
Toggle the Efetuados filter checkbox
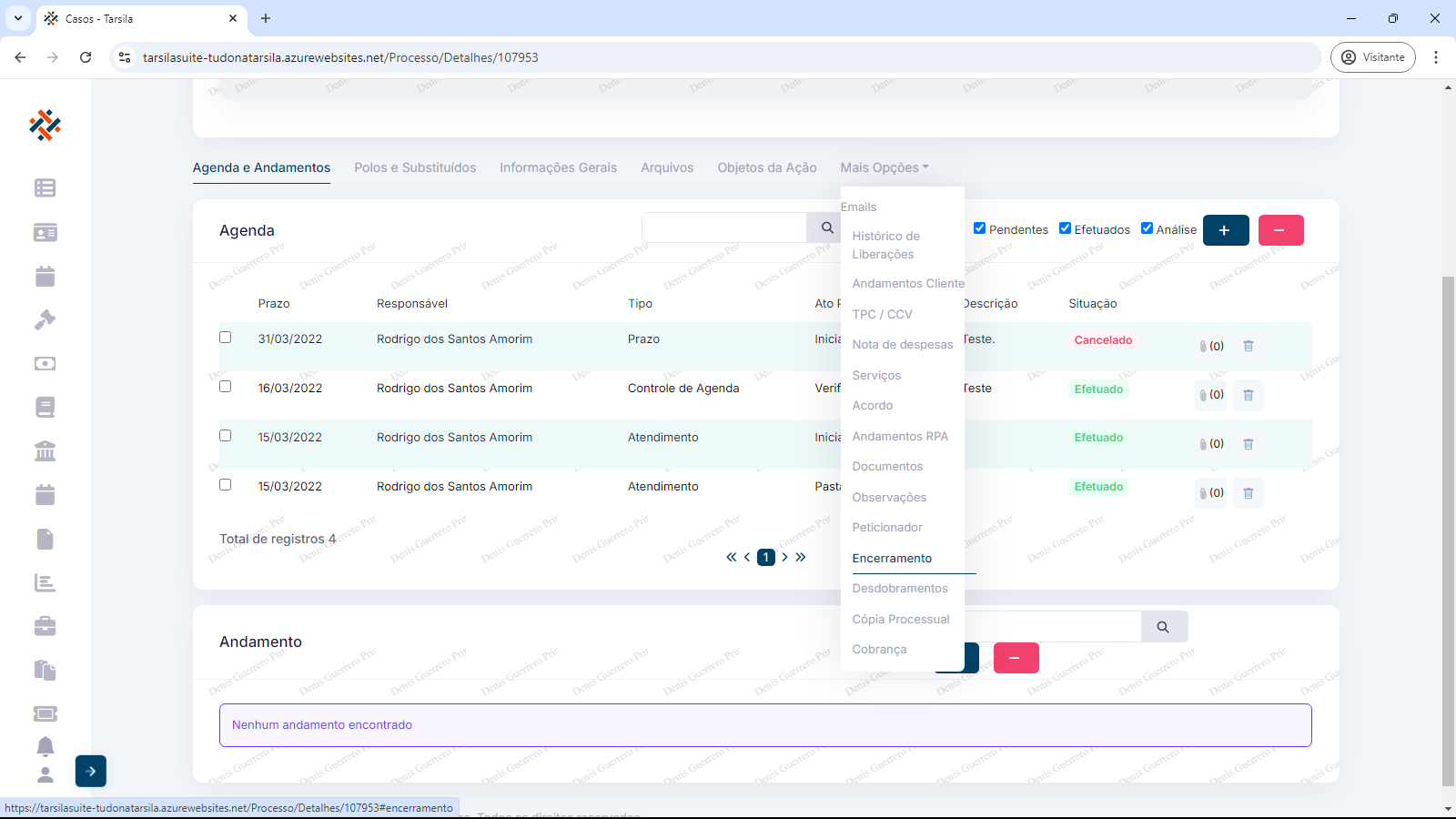point(1065,228)
